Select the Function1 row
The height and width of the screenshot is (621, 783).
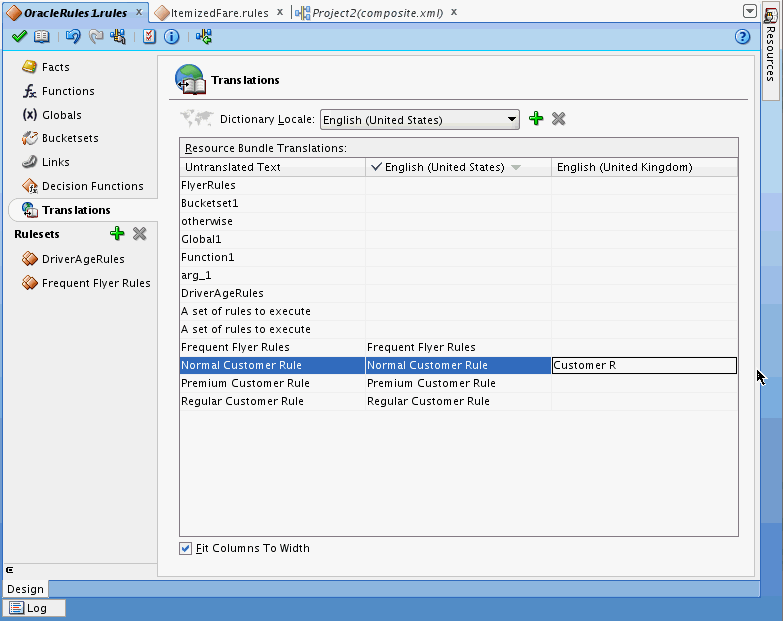(x=458, y=257)
